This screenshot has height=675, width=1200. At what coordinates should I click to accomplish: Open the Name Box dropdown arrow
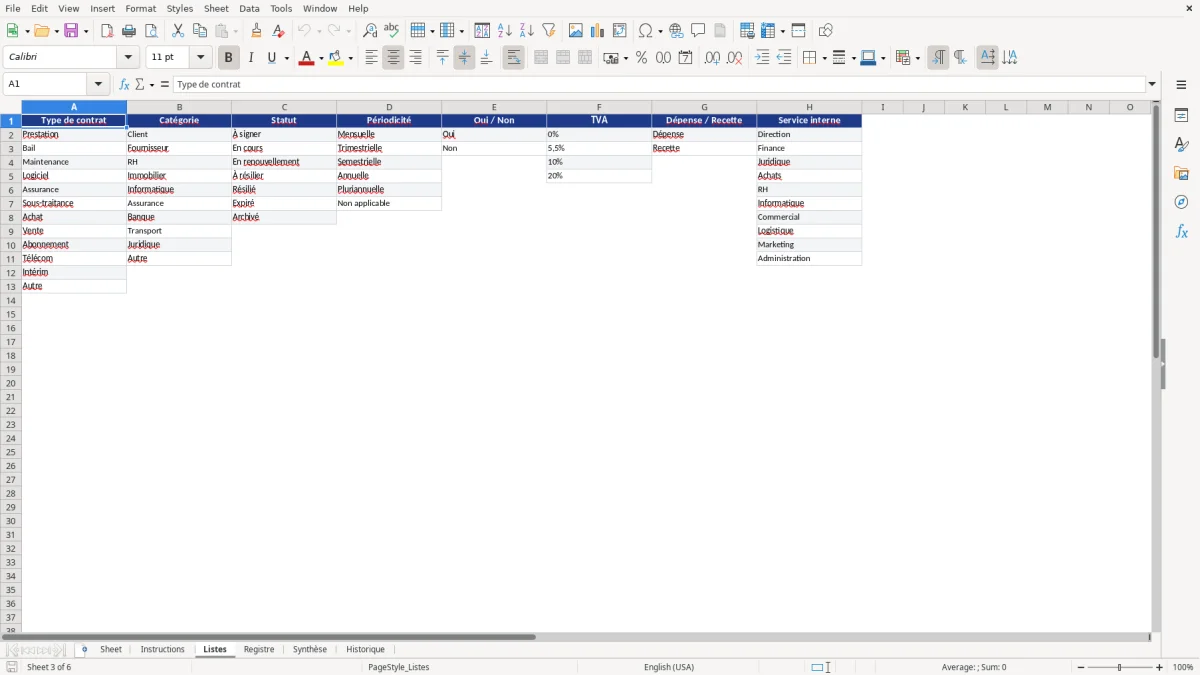tap(98, 84)
